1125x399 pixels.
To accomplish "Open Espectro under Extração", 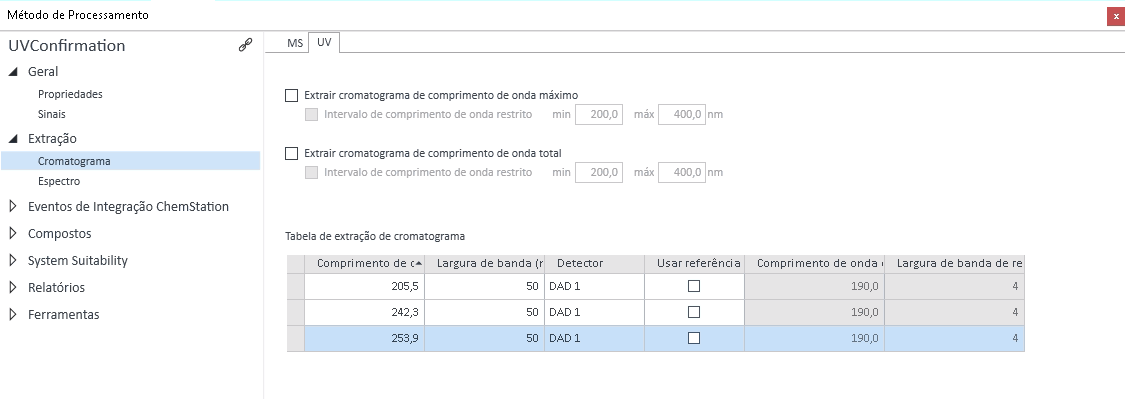I will click(59, 182).
